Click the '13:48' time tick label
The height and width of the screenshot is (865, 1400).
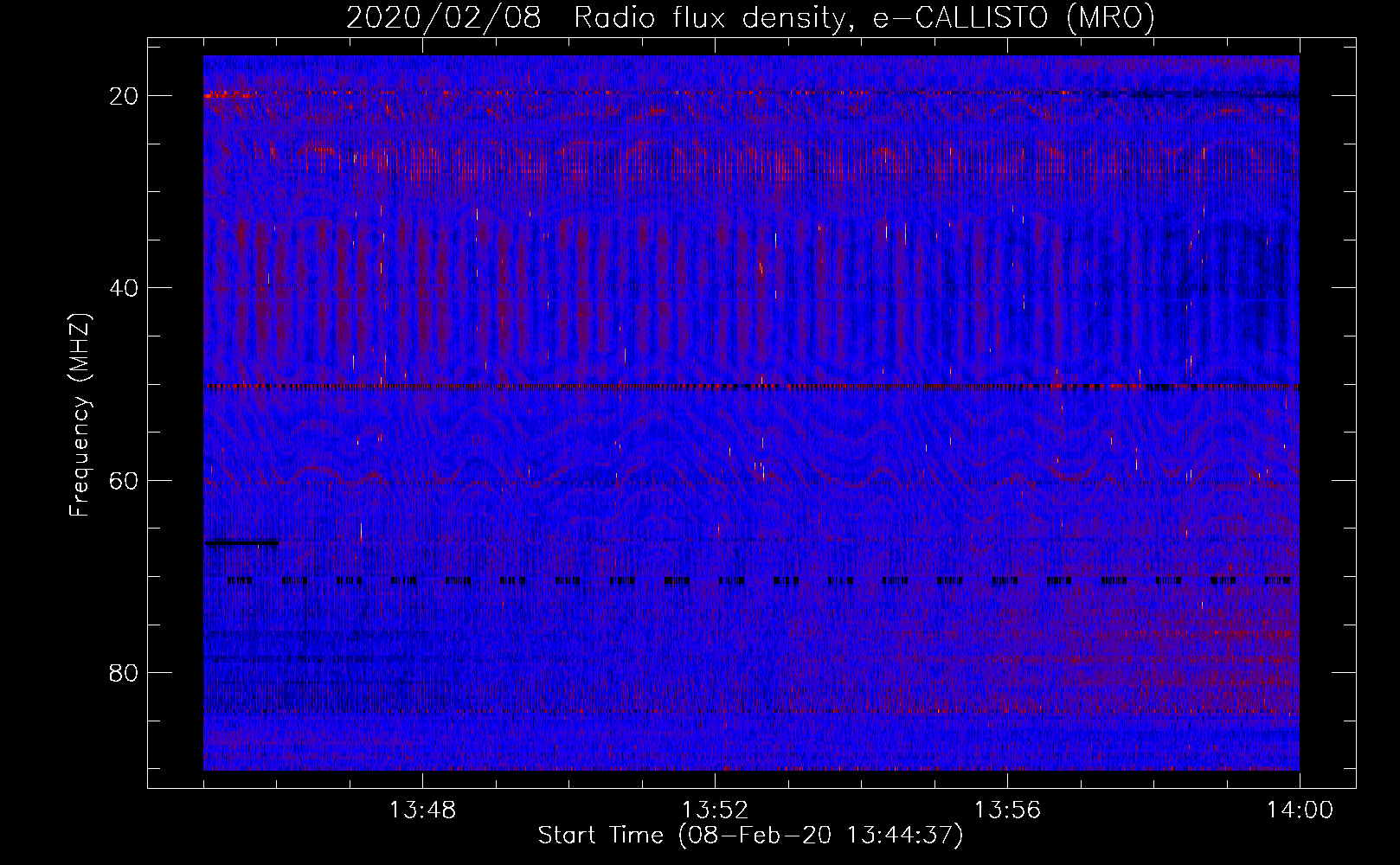(422, 811)
